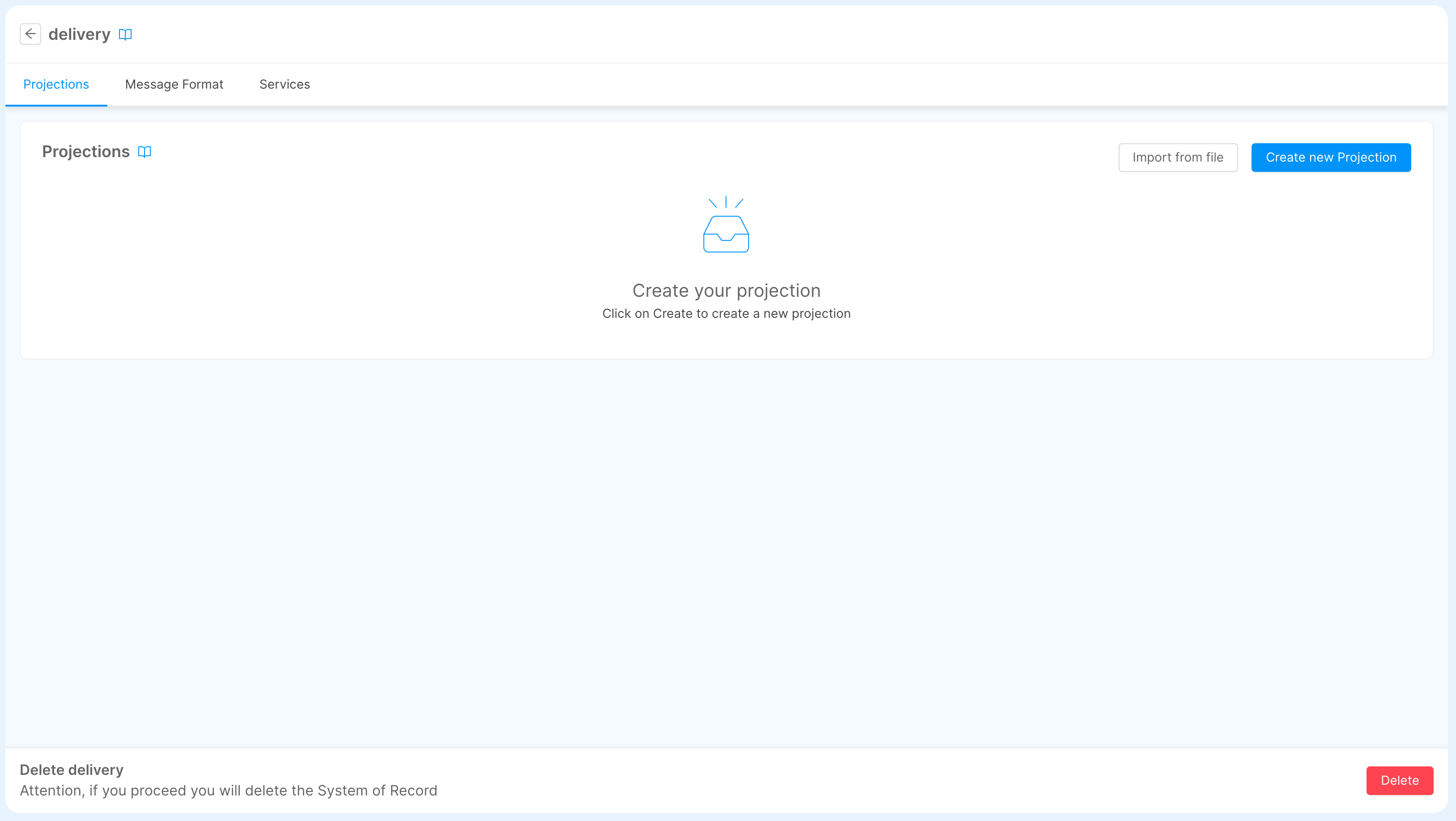This screenshot has width=1456, height=821.
Task: Click the empty inbox tray illustration
Action: tap(726, 234)
